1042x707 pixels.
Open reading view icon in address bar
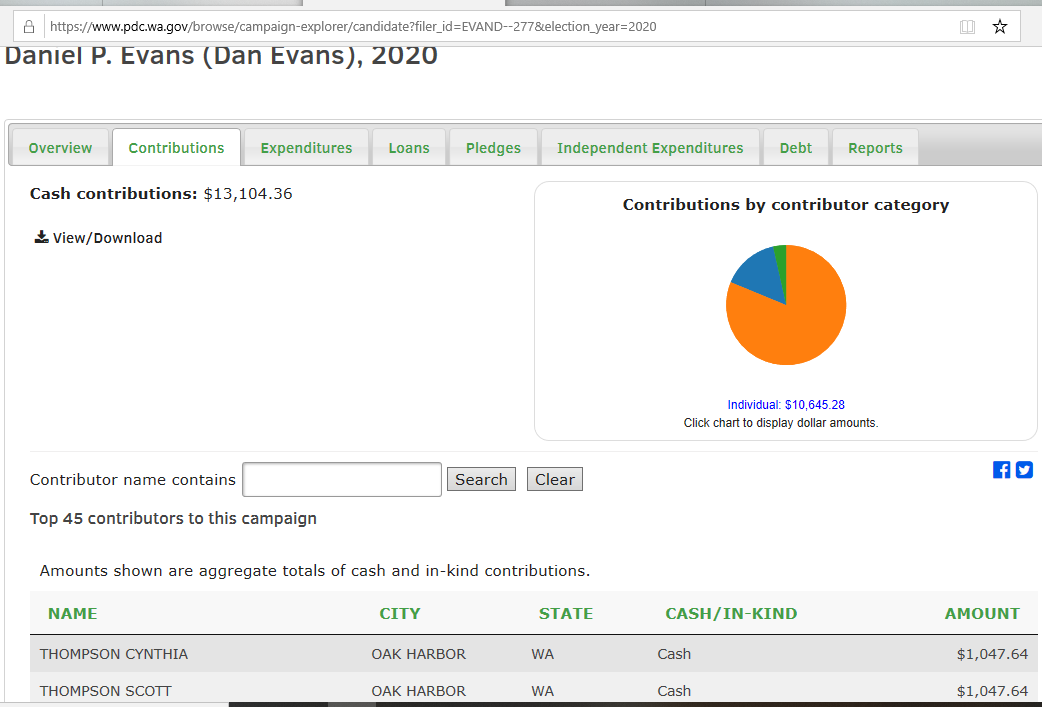click(967, 26)
